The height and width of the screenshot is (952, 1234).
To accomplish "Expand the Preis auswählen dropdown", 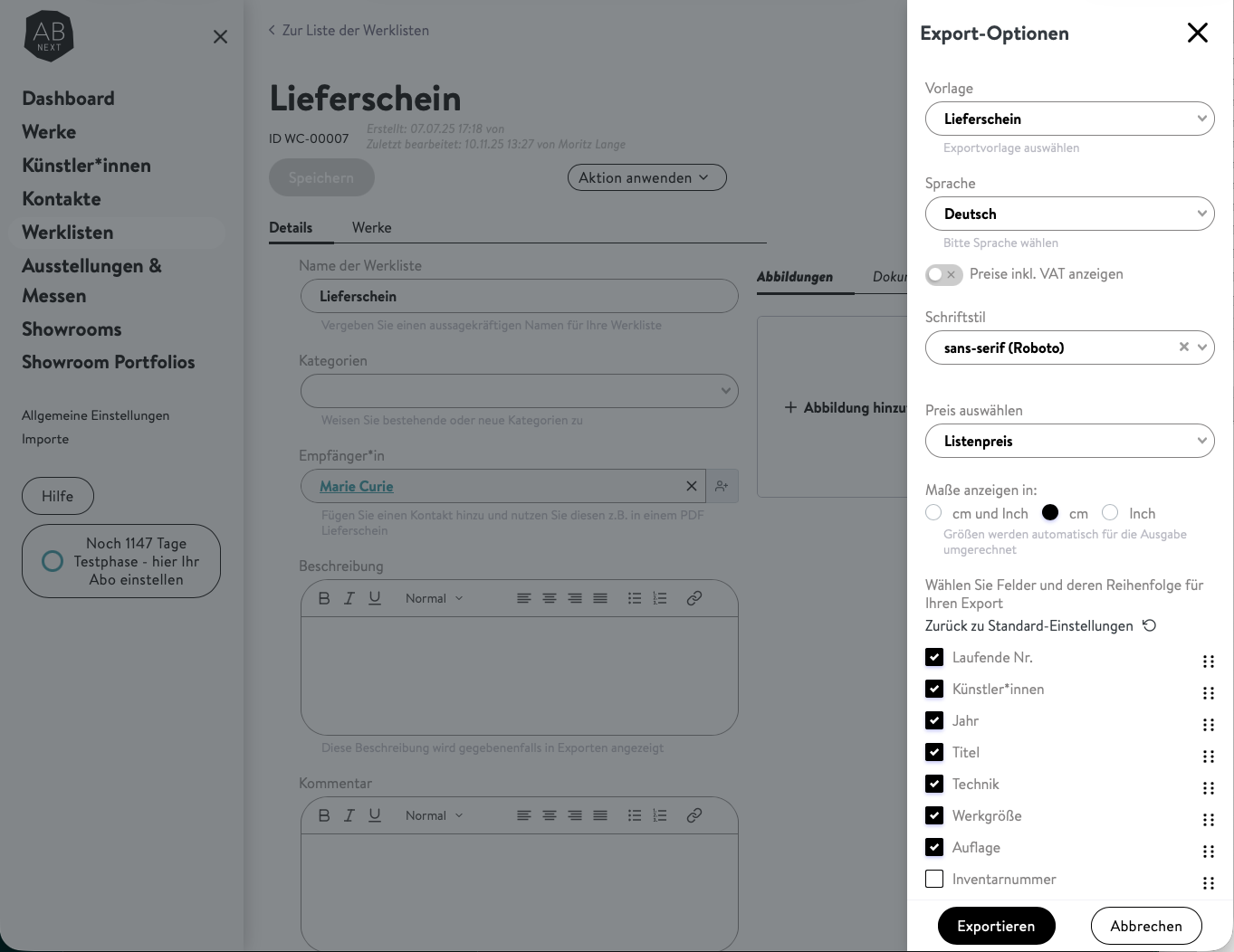I will coord(1069,441).
